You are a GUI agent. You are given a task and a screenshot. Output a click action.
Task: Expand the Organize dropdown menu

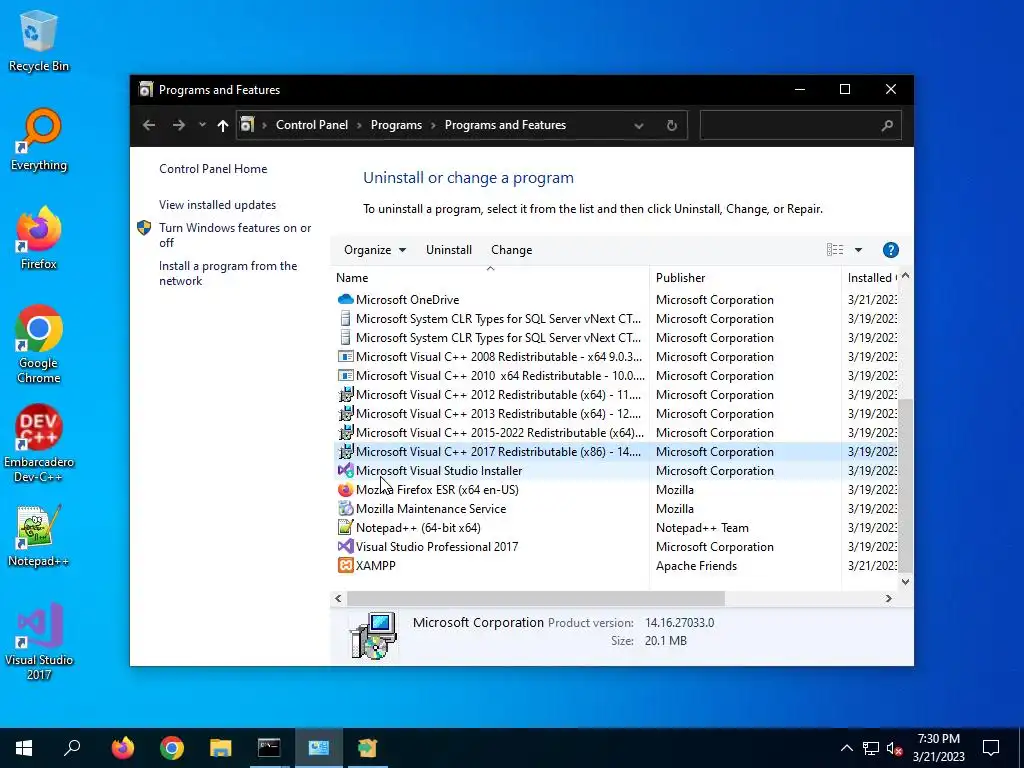pos(375,250)
